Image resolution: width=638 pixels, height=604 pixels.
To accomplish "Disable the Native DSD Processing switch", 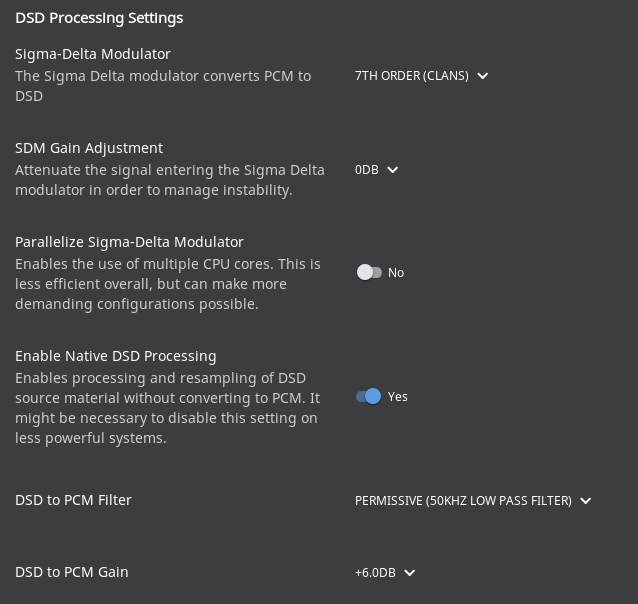I will (x=369, y=396).
